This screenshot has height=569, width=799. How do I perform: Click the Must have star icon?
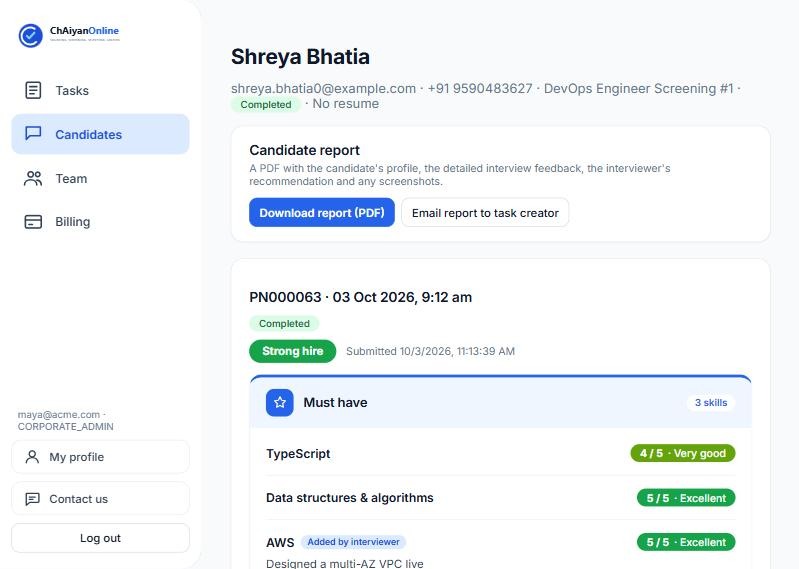[280, 402]
